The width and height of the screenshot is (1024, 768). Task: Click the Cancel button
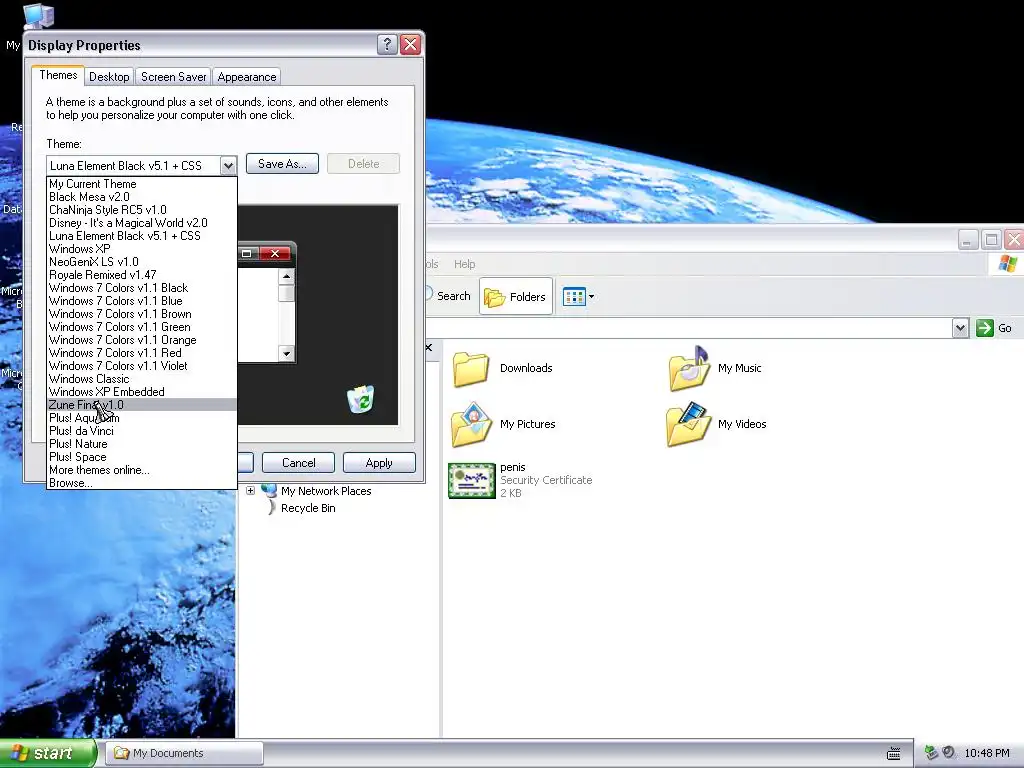(x=298, y=463)
